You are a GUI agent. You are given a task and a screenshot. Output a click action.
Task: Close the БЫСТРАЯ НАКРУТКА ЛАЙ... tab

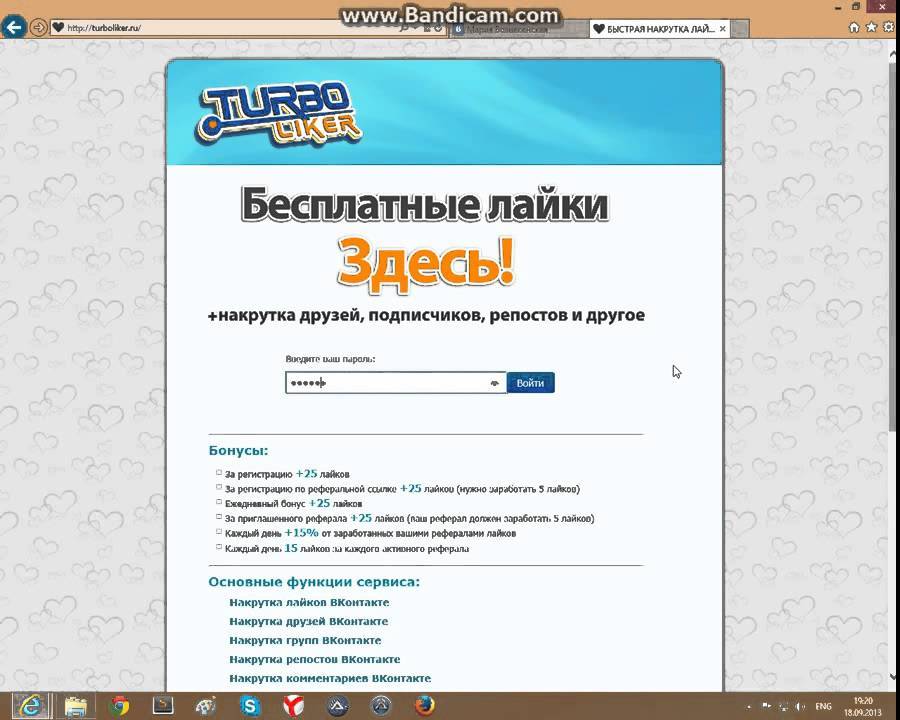(723, 29)
